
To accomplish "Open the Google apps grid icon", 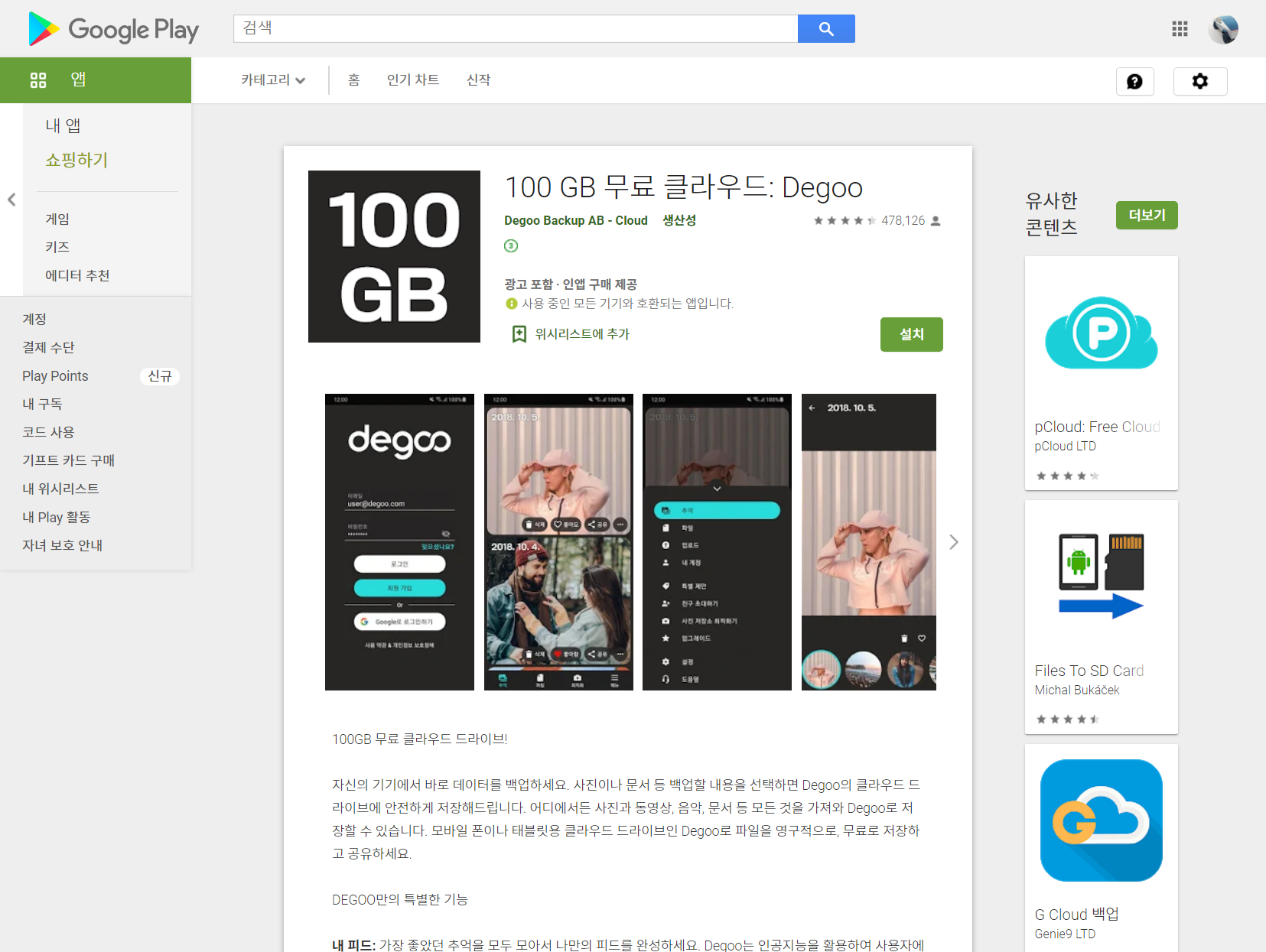I will tap(1180, 28).
